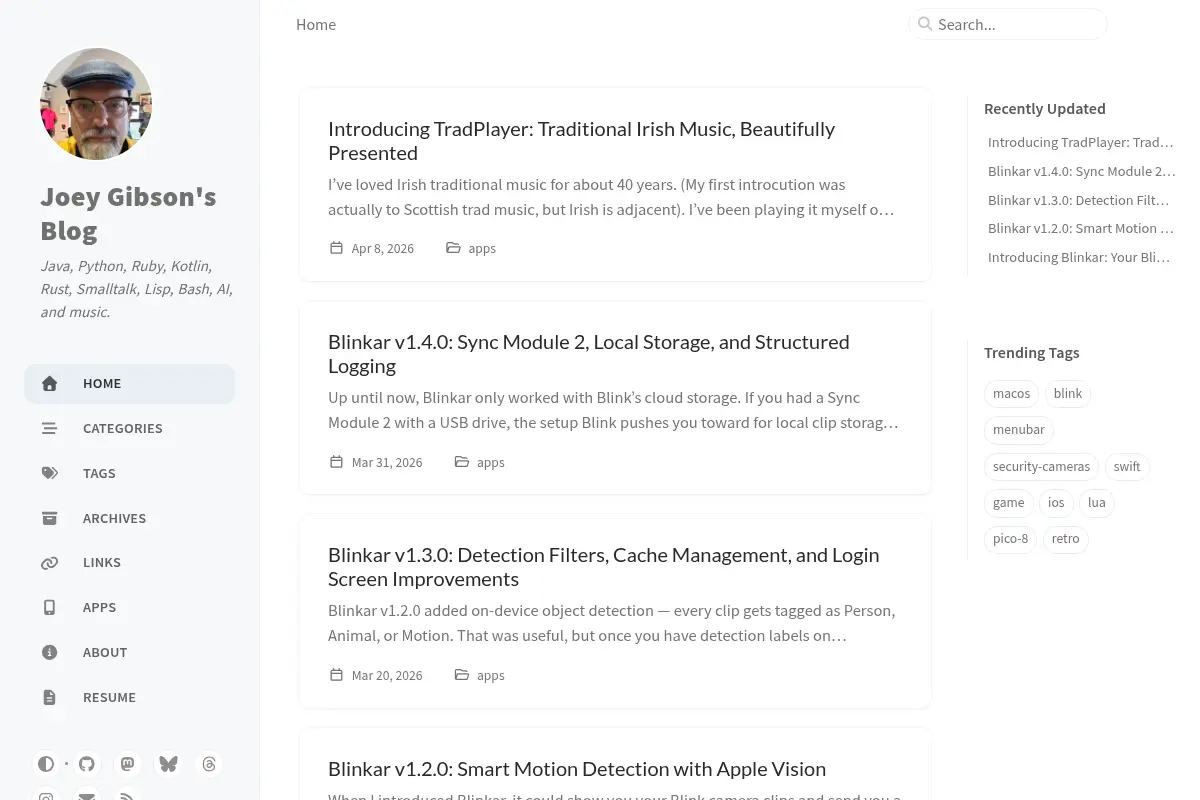The width and height of the screenshot is (1200, 800).
Task: Open the LINKS sidebar menu item
Action: (x=130, y=563)
